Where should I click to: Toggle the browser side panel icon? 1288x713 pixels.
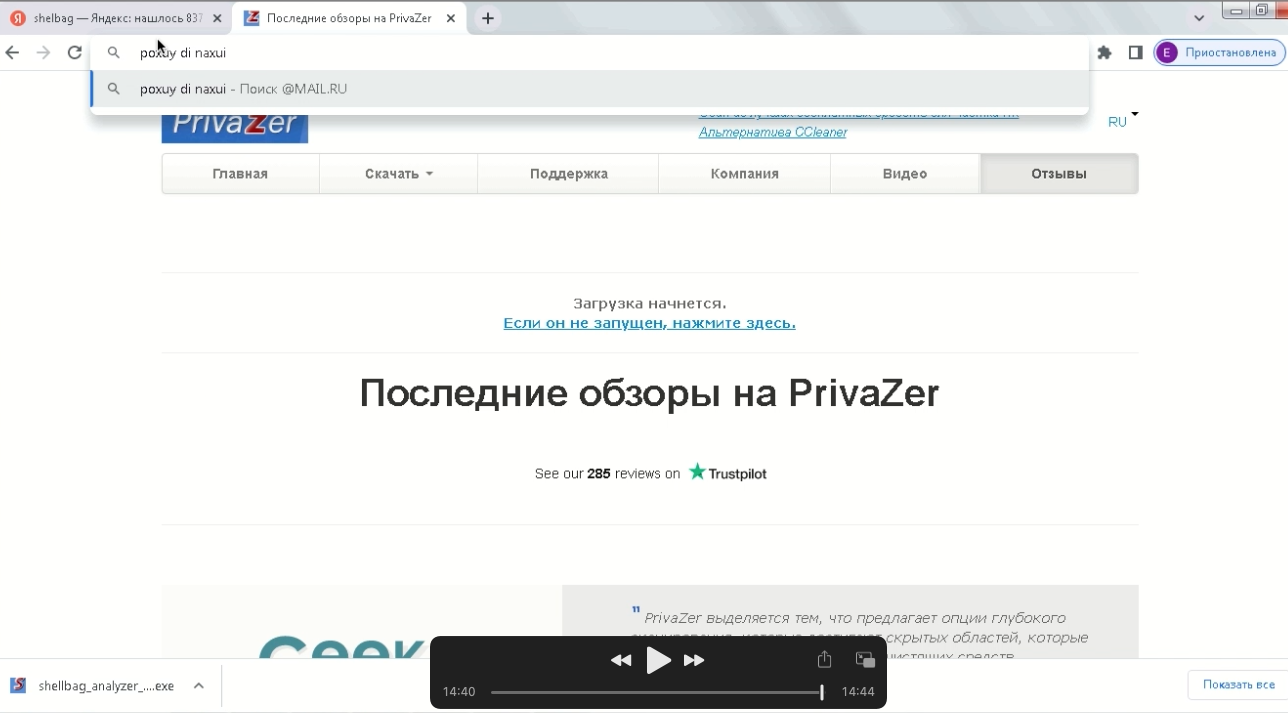[x=1135, y=53]
